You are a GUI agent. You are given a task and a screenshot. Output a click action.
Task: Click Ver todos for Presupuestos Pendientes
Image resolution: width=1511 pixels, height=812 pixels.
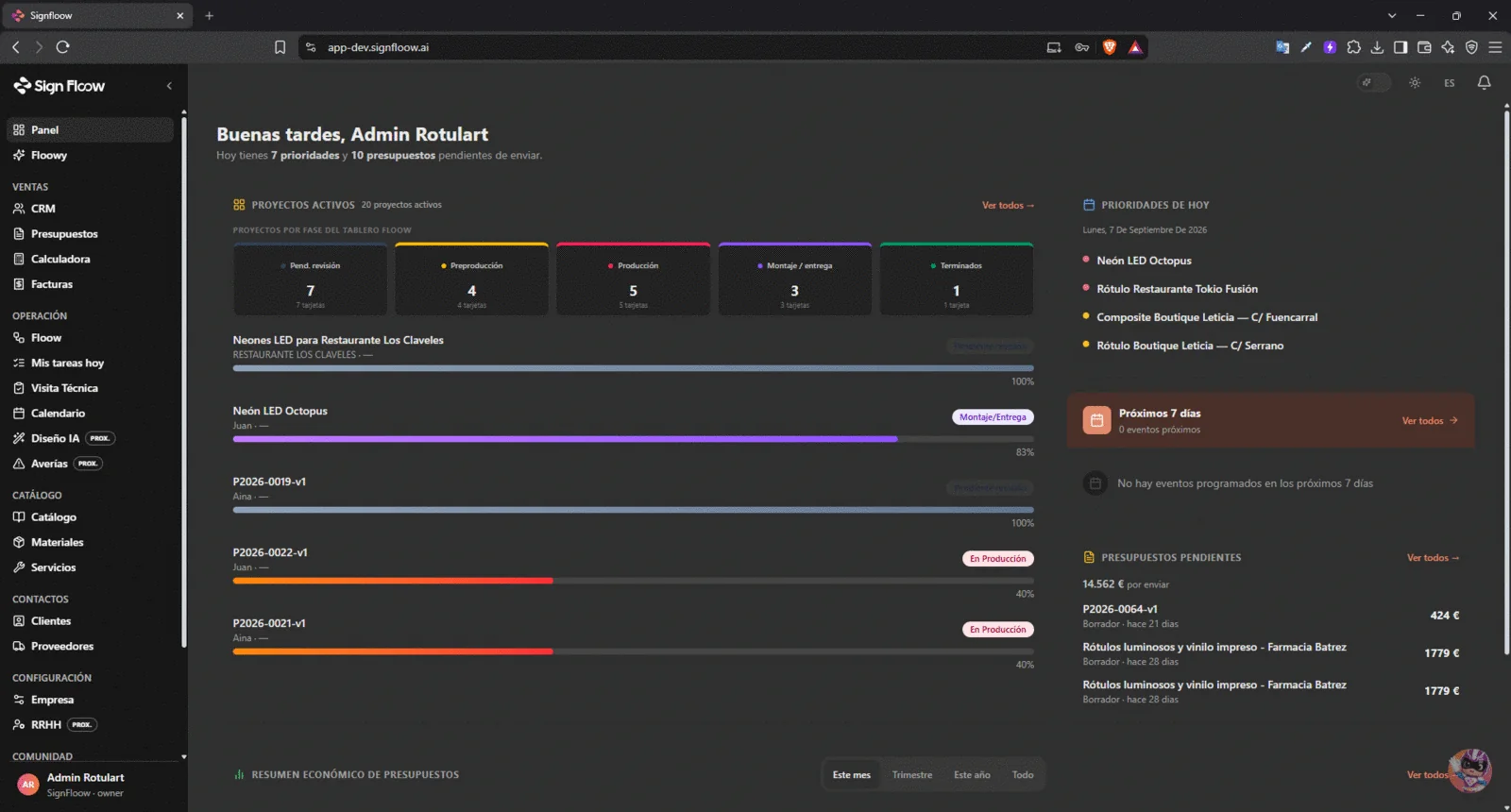click(x=1433, y=558)
